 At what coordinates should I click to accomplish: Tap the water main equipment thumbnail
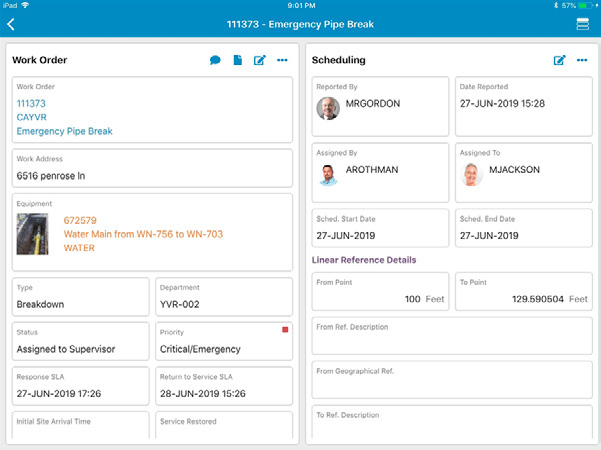click(32, 233)
